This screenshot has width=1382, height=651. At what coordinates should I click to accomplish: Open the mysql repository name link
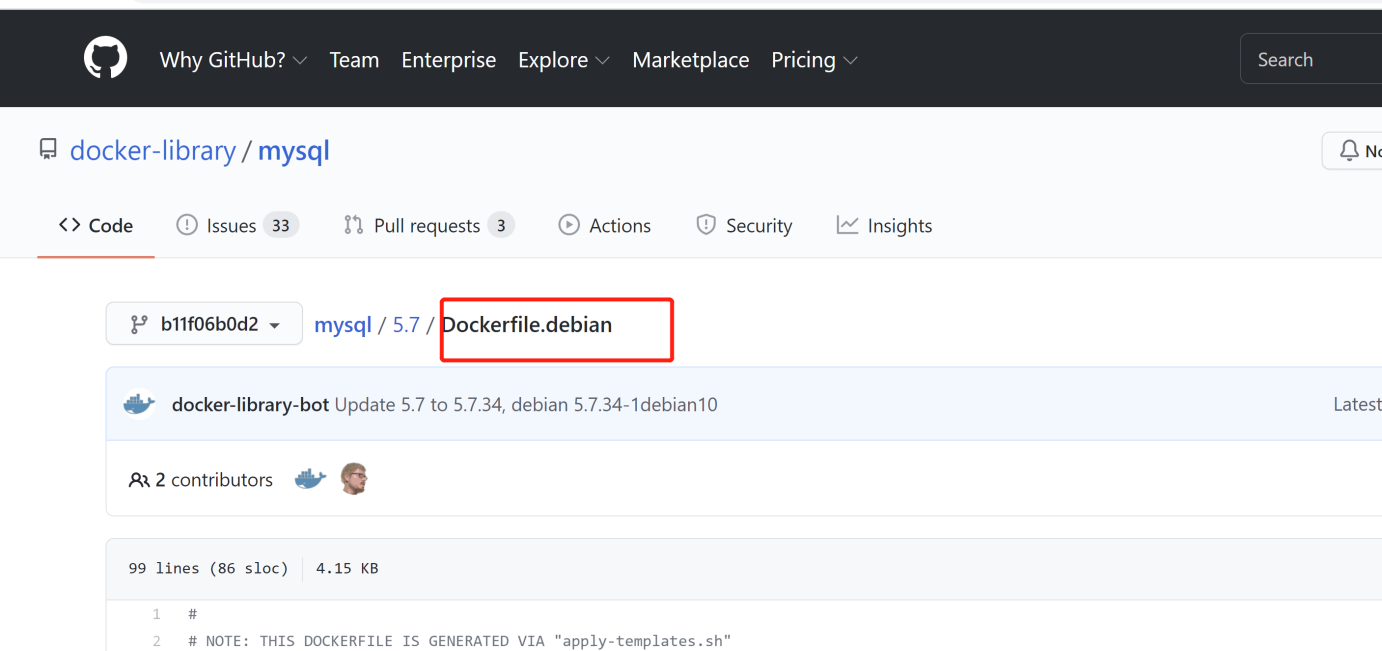point(294,151)
